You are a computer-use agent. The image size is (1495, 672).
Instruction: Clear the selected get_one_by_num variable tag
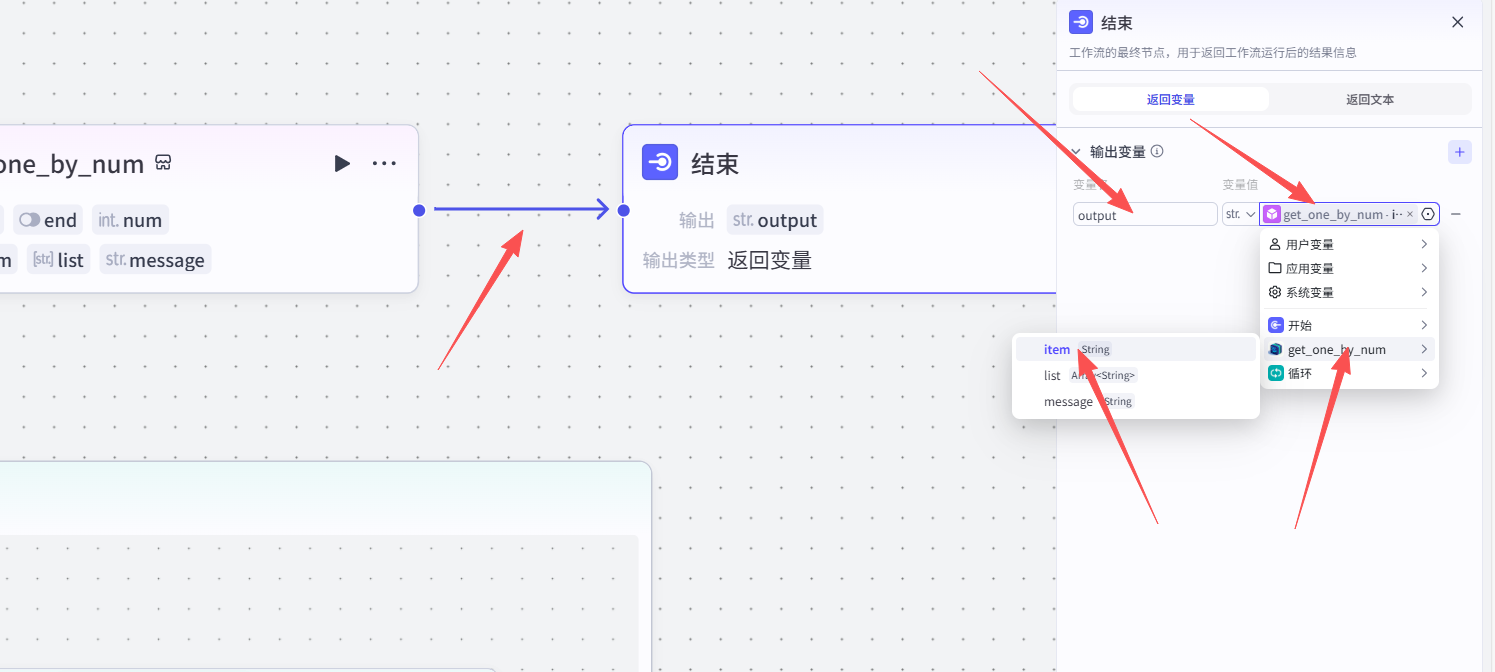[x=1410, y=214]
